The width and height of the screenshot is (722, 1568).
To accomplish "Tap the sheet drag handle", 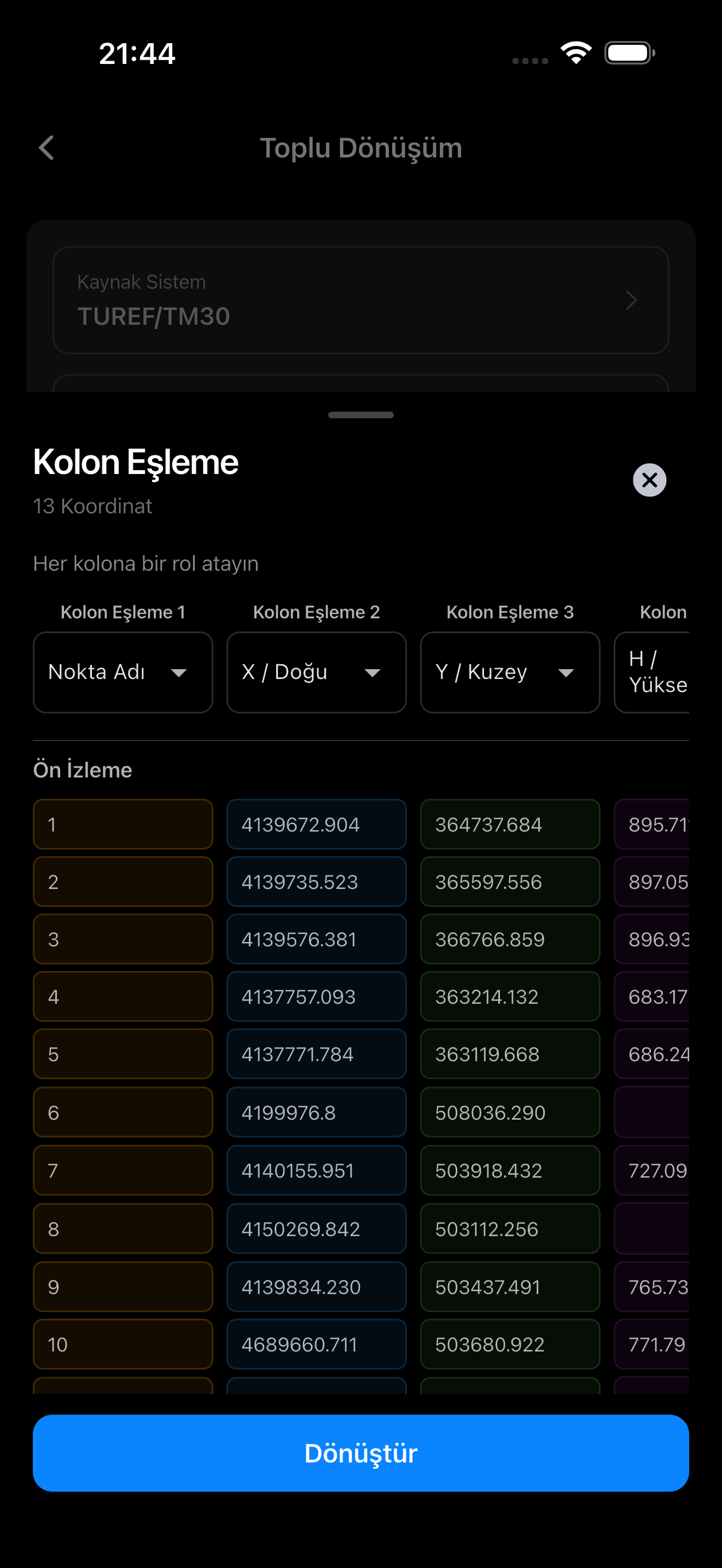I will (360, 414).
